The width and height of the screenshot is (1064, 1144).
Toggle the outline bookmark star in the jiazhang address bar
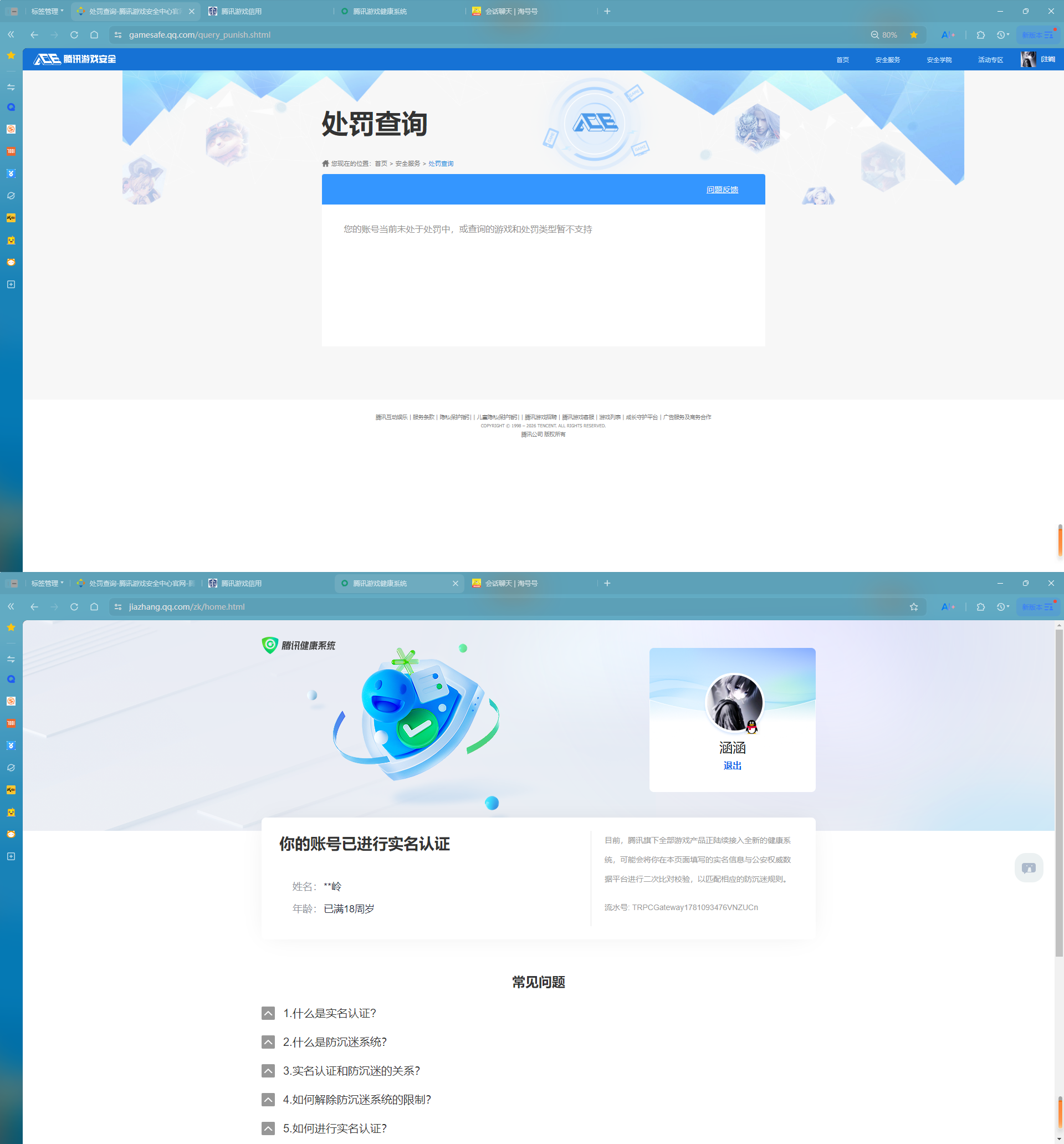pyautogui.click(x=914, y=606)
